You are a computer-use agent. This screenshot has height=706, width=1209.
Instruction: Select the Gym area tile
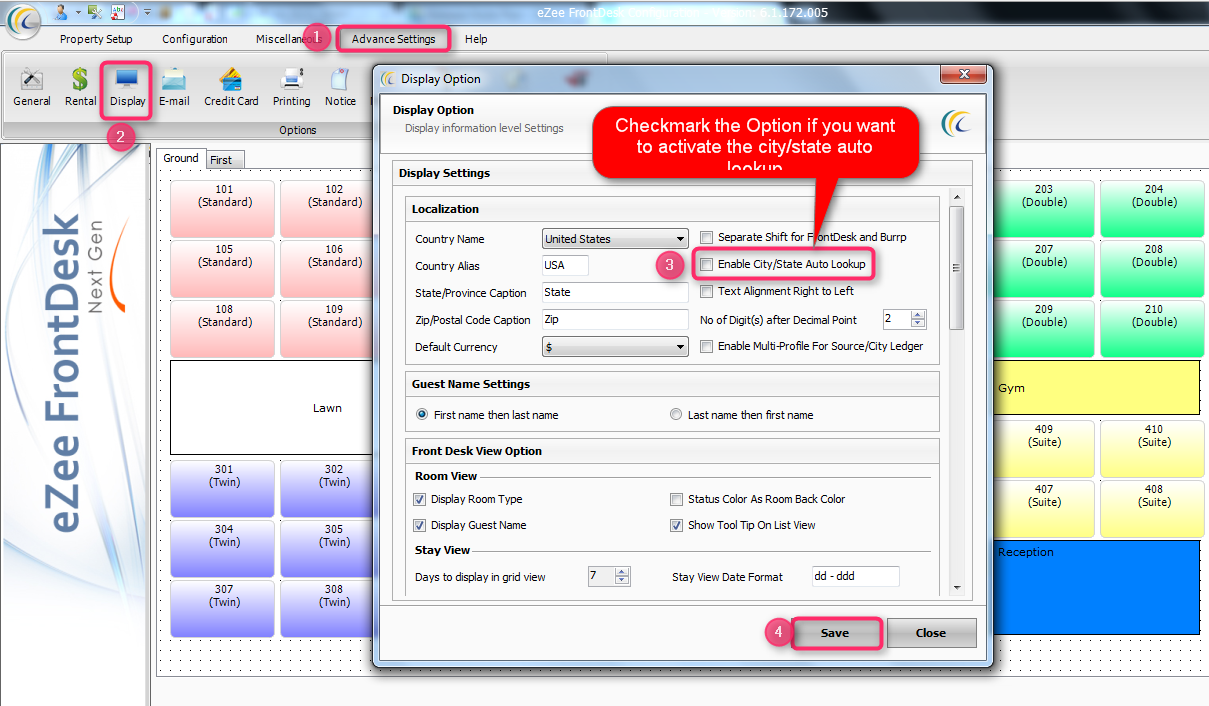pos(1097,388)
